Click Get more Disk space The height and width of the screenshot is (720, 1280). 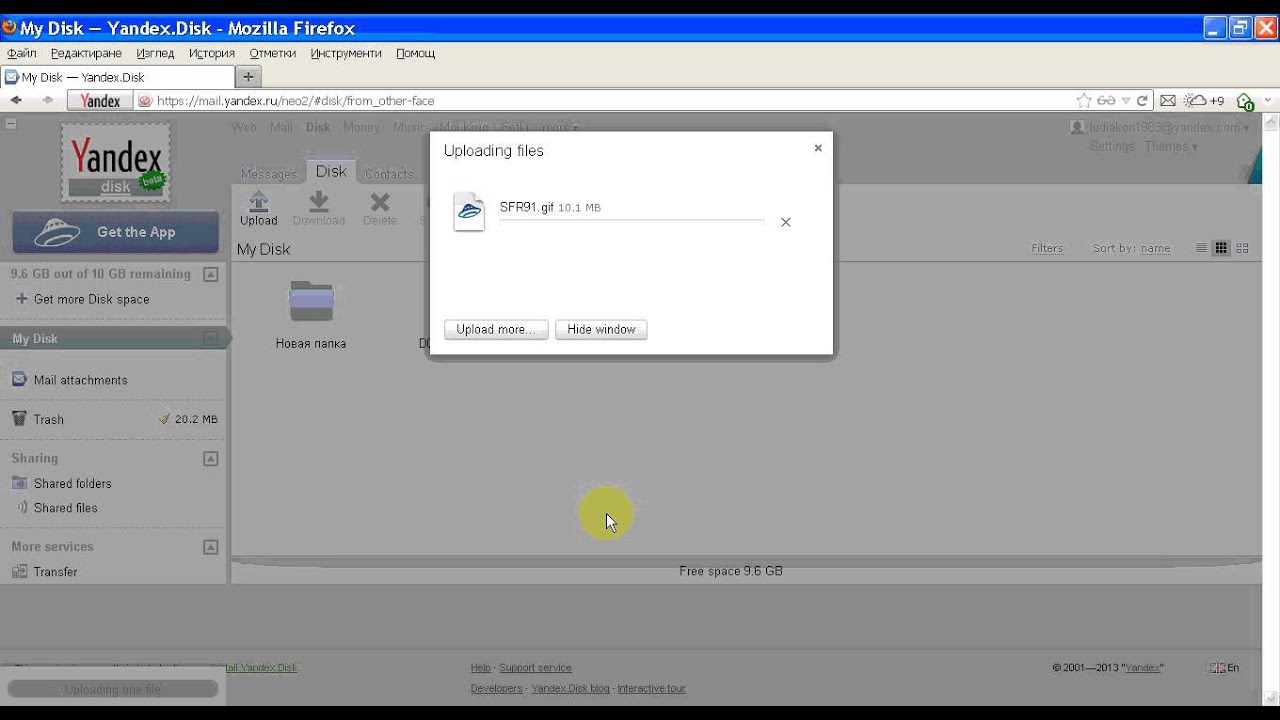click(91, 299)
